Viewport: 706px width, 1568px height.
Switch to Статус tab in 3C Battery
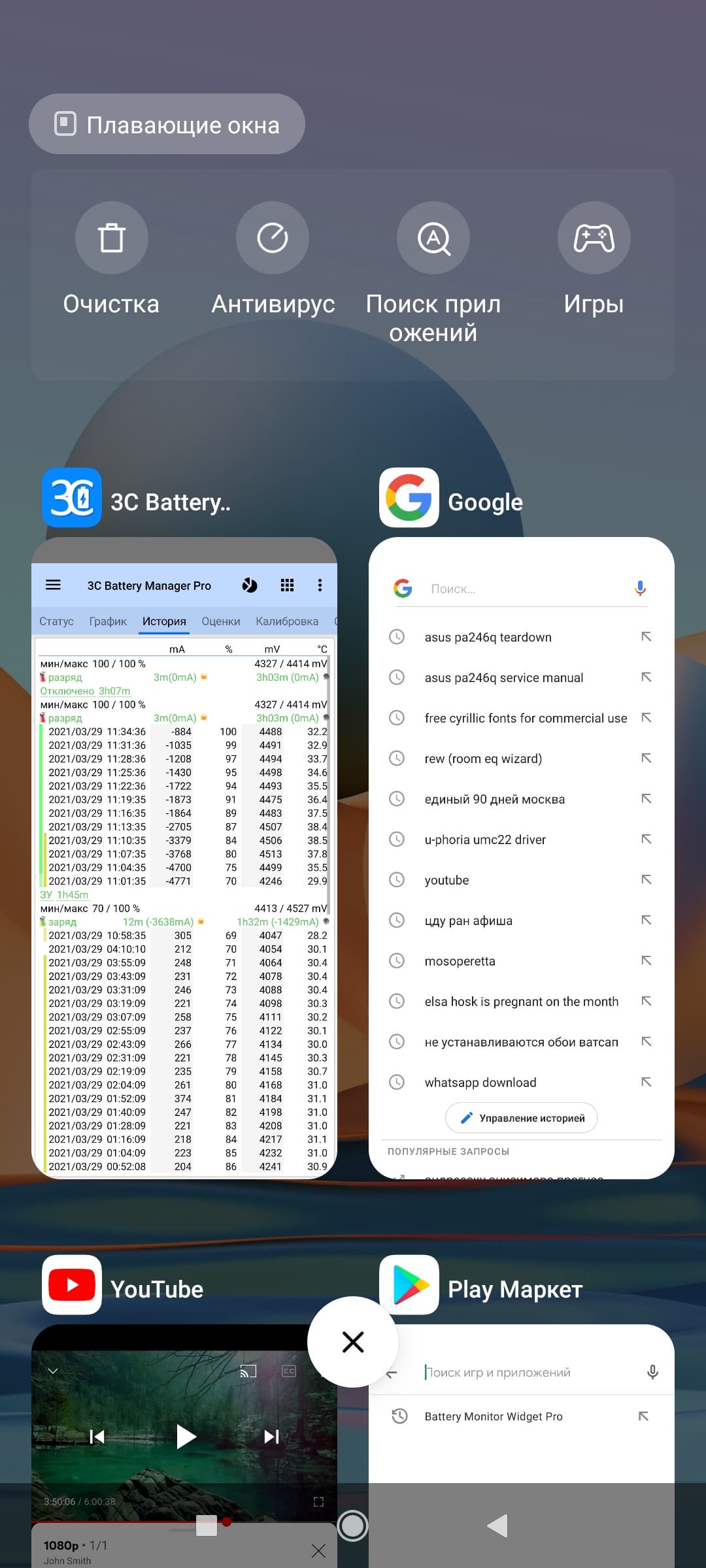point(56,621)
